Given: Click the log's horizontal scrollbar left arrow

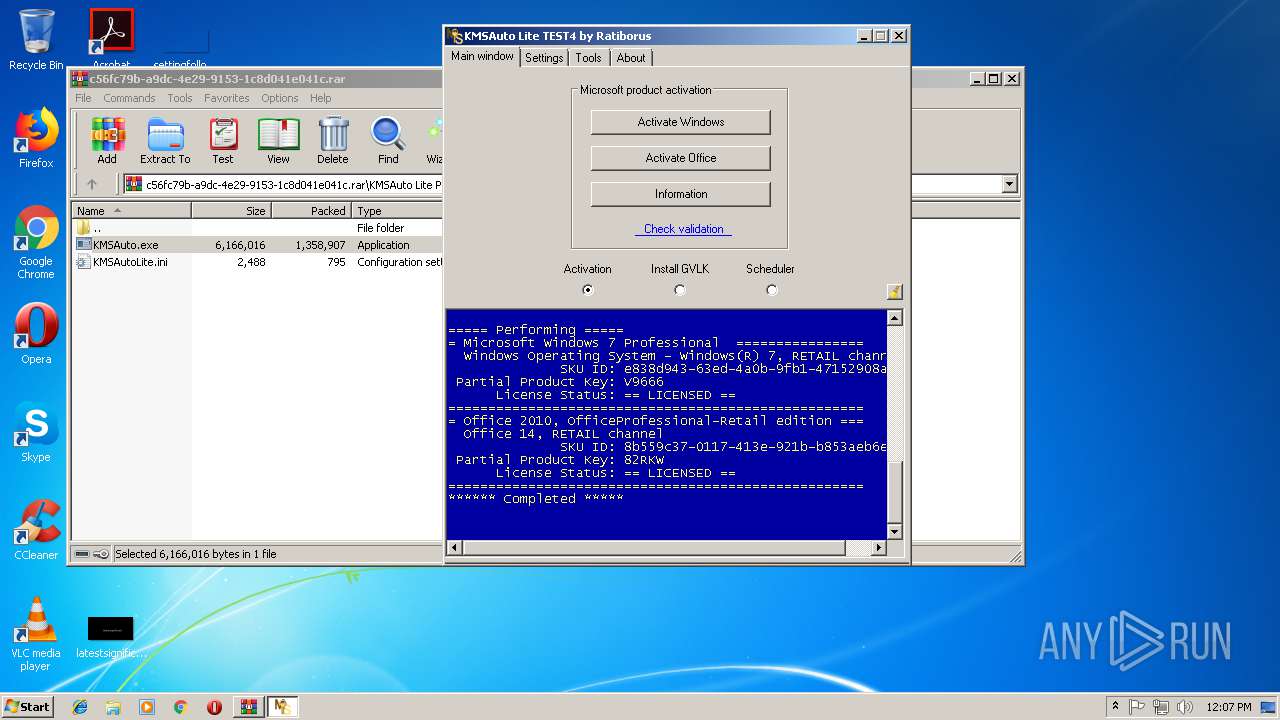Looking at the screenshot, I should coord(454,548).
